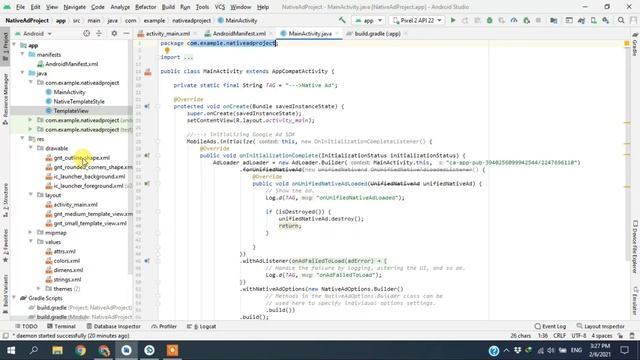Select gnt_outline_shape.xml drawable file
This screenshot has height=360, width=640.
(x=82, y=158)
